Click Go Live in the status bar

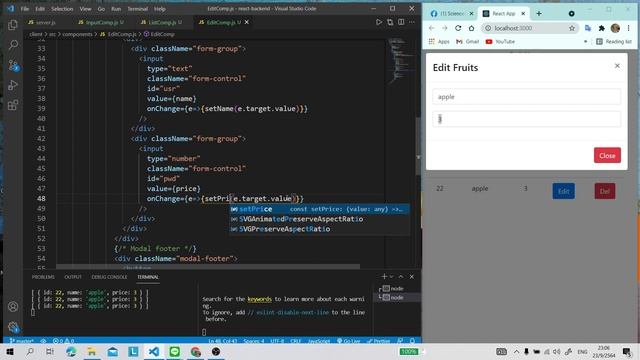click(x=348, y=341)
